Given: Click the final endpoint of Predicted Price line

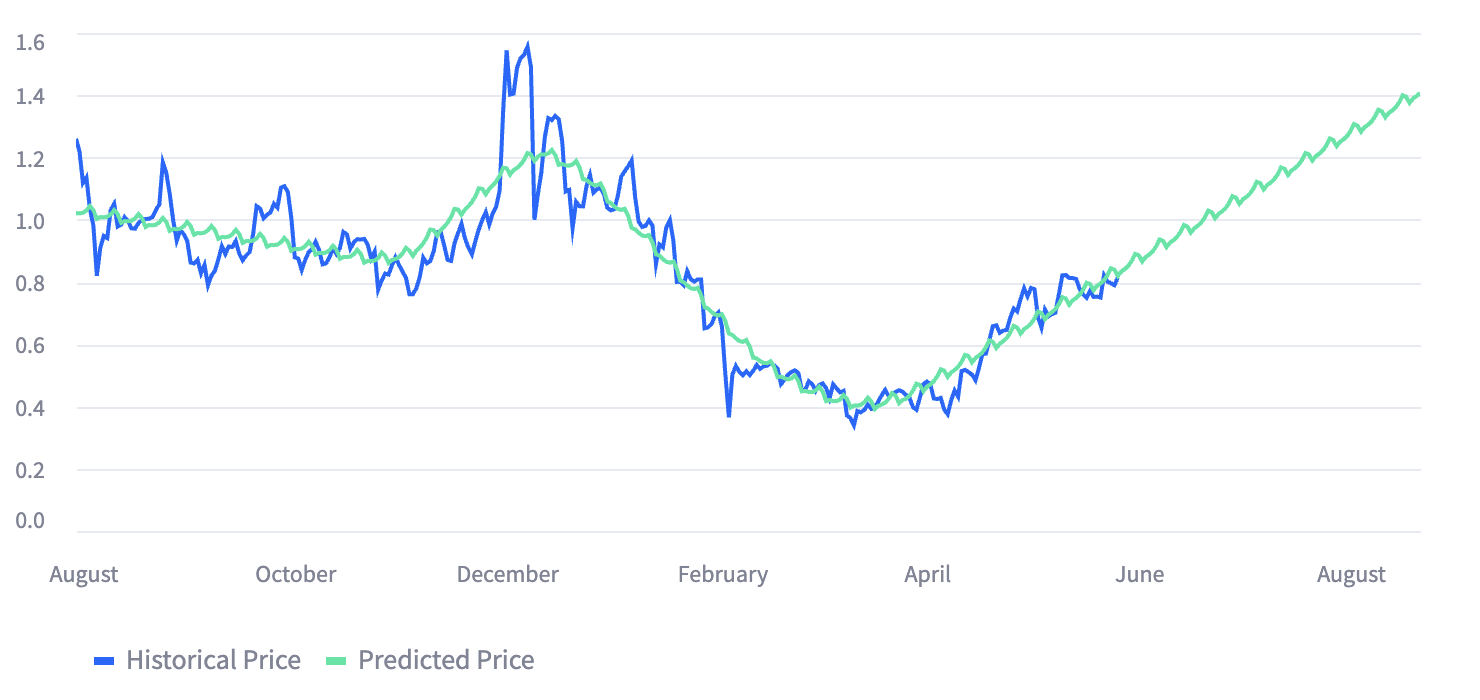Looking at the screenshot, I should pos(1419,94).
